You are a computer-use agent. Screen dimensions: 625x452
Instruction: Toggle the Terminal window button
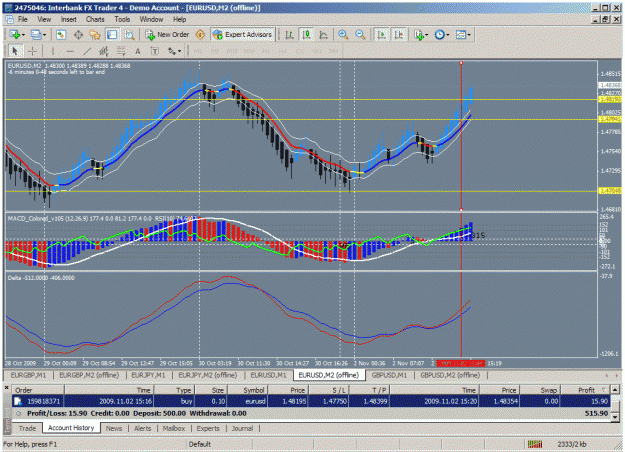click(x=112, y=35)
